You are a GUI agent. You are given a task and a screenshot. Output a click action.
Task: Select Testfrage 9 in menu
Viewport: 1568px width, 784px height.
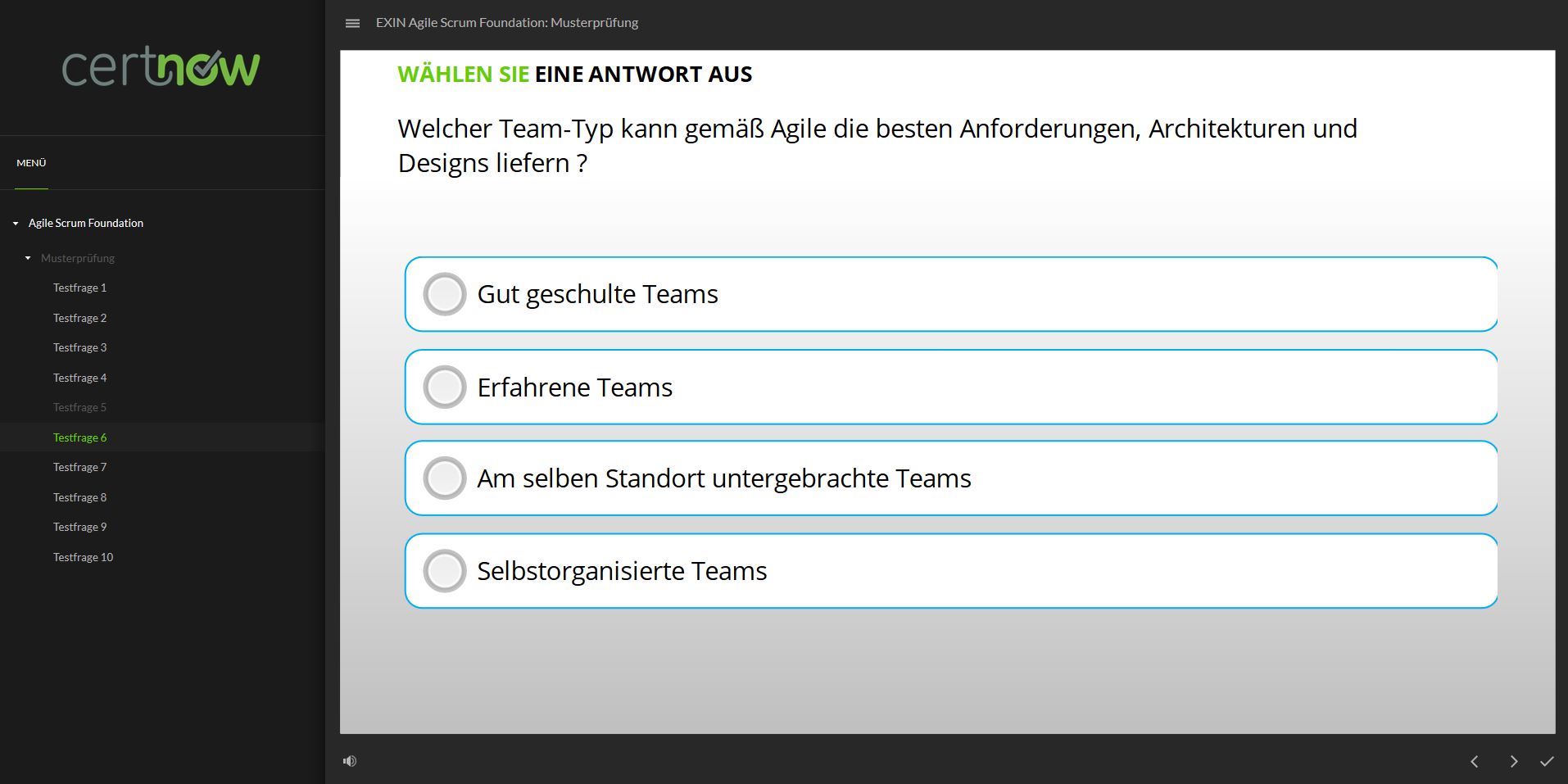79,527
